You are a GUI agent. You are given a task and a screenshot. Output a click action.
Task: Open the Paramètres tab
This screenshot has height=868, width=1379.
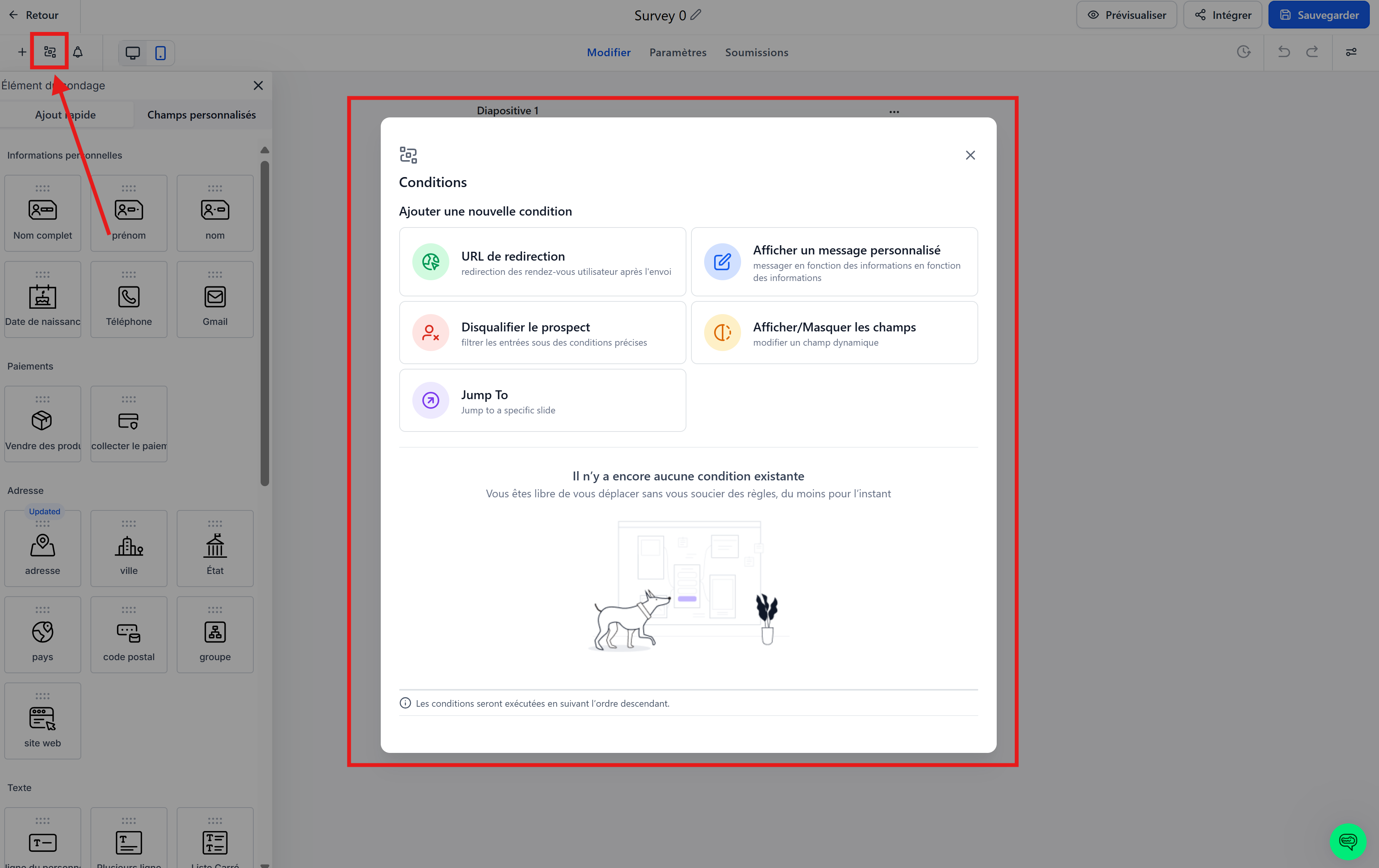click(678, 52)
